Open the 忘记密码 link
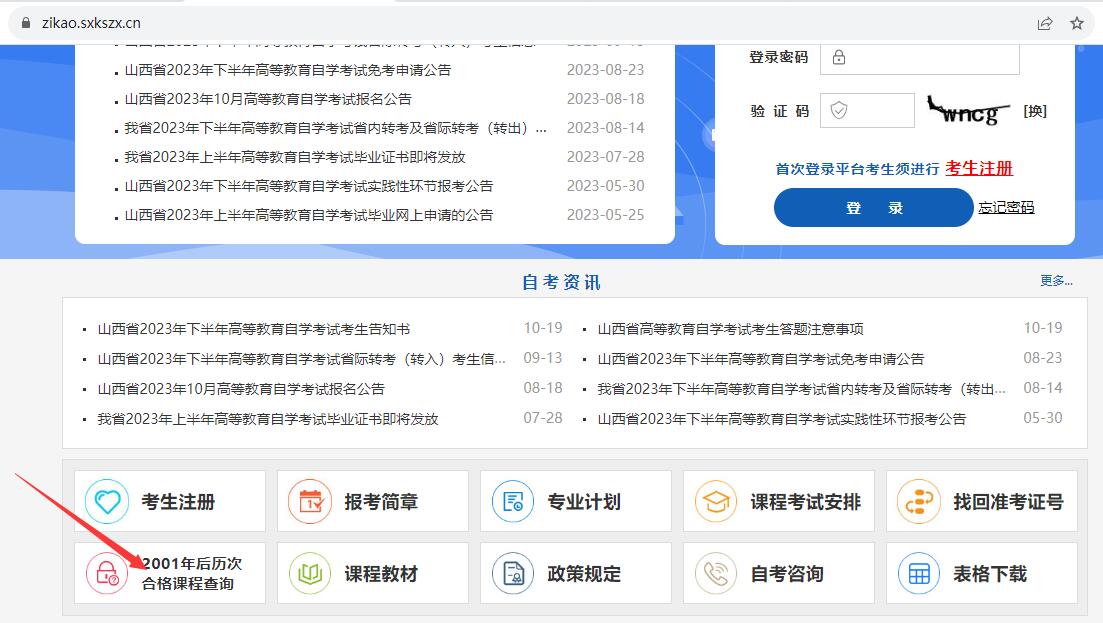The height and width of the screenshot is (623, 1103). (1006, 208)
